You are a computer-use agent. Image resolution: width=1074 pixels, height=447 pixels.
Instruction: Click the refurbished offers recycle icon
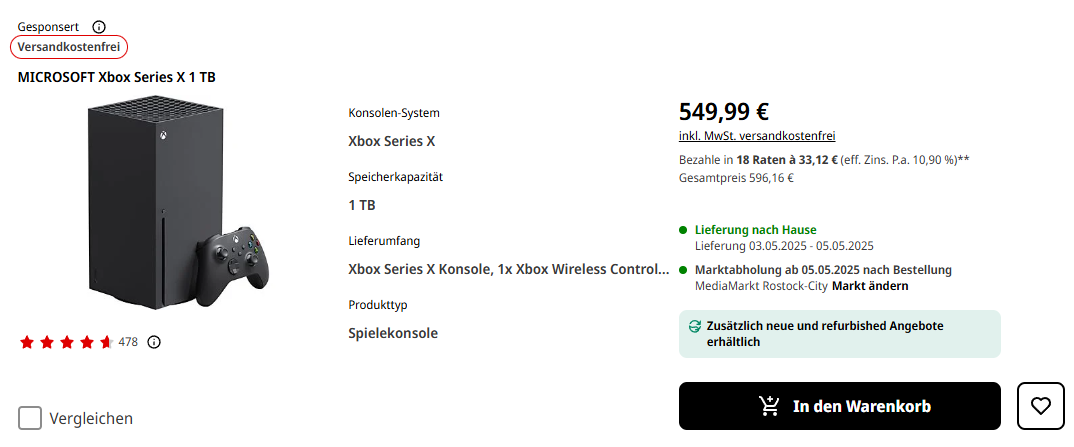point(695,326)
